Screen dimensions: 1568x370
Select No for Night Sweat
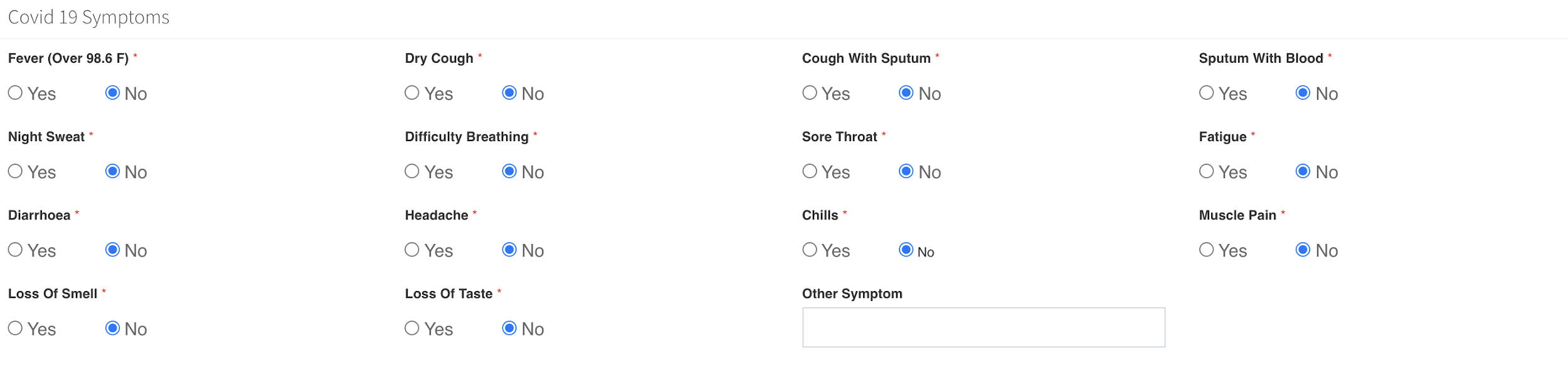[112, 171]
